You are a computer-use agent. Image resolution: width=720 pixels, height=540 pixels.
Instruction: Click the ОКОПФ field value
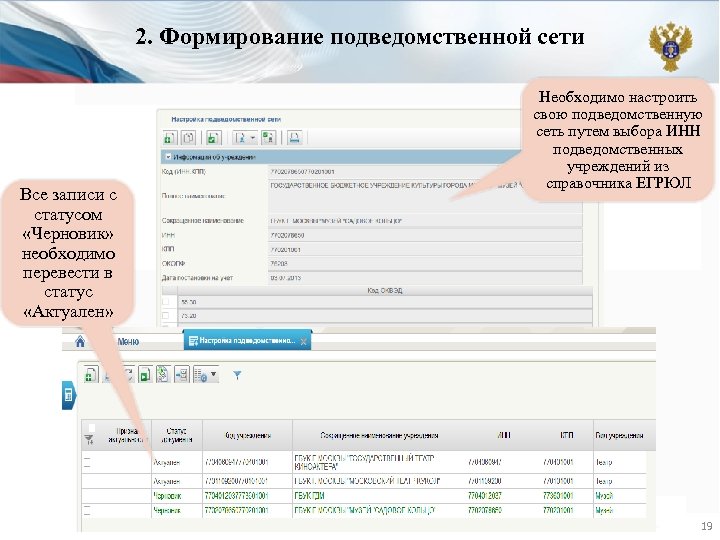click(425, 264)
